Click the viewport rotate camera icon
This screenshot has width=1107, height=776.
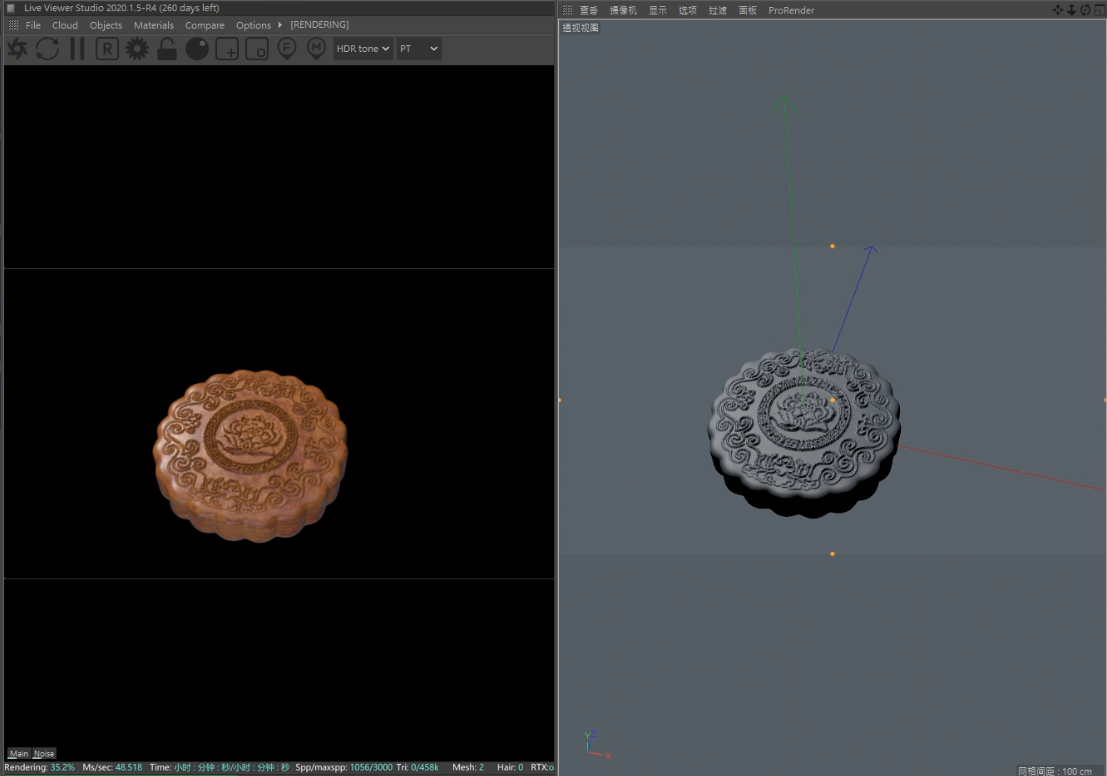[x=1085, y=10]
